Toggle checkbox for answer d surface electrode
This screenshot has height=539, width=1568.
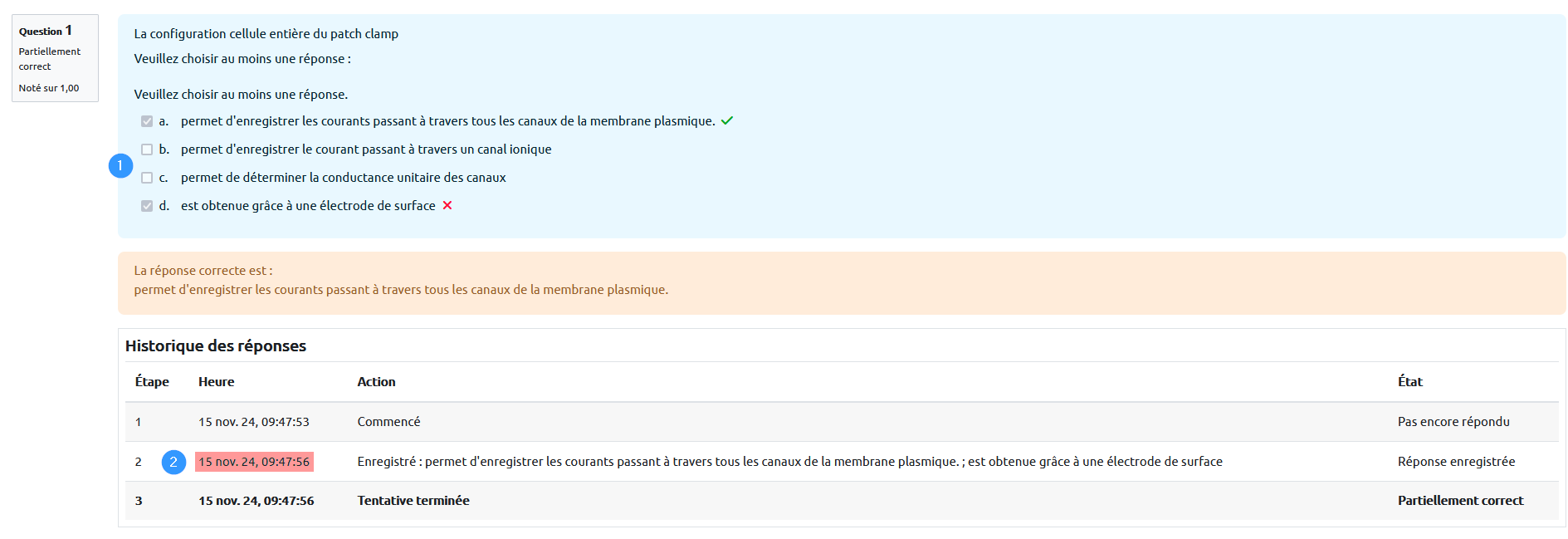point(147,206)
